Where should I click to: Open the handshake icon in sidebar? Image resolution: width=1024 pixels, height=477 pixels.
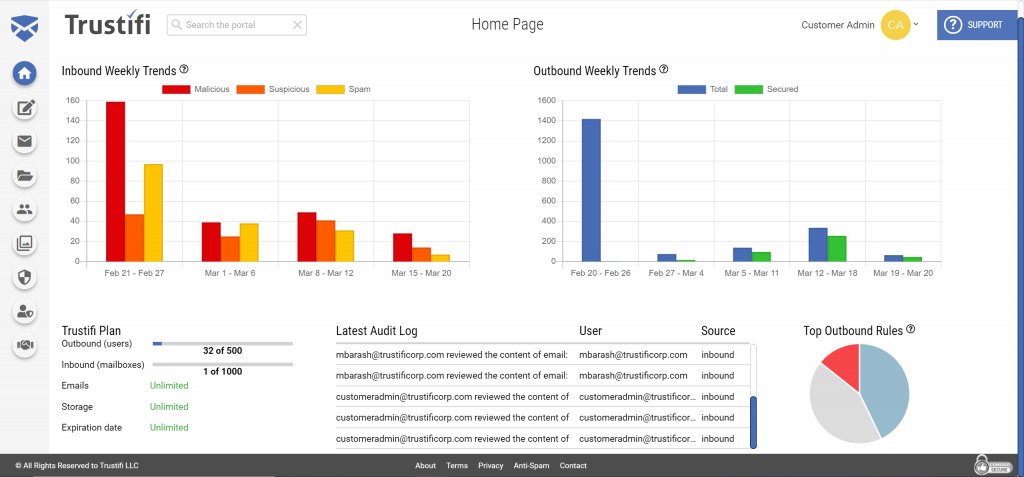click(x=25, y=345)
